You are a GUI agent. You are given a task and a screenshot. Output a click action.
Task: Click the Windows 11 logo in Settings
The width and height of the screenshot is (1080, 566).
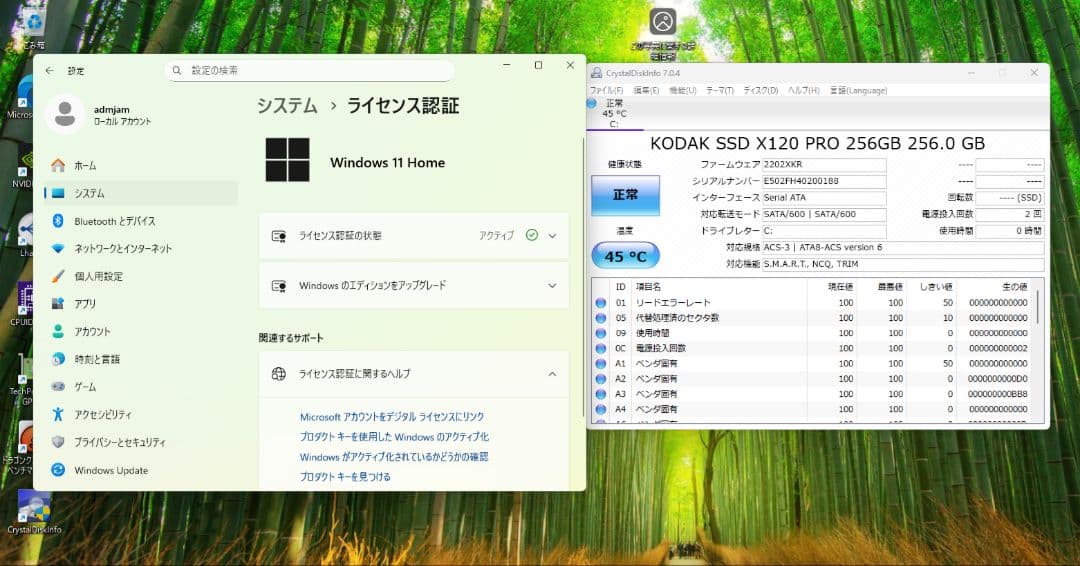(x=287, y=160)
